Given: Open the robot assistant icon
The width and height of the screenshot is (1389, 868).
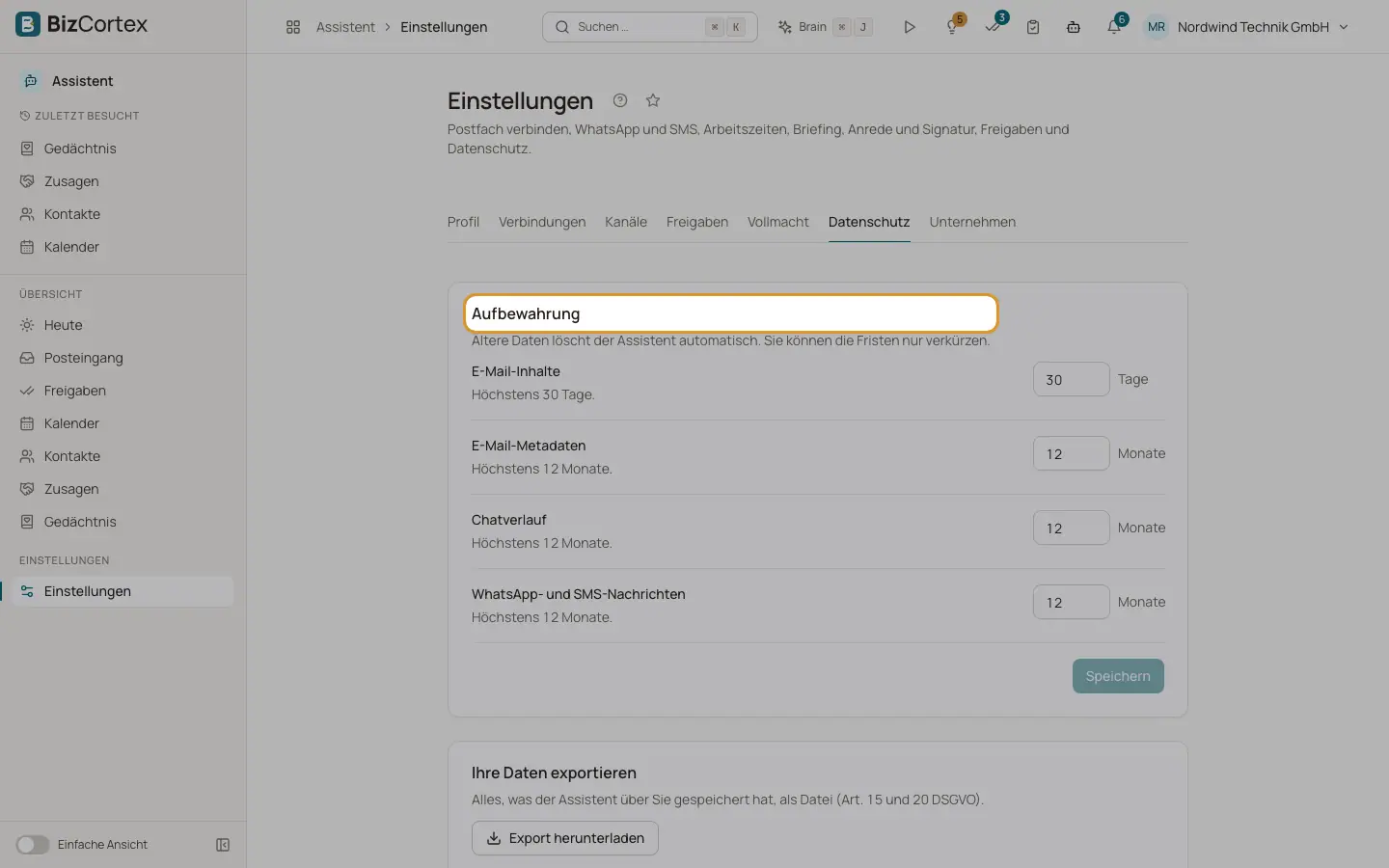Looking at the screenshot, I should (x=1074, y=27).
